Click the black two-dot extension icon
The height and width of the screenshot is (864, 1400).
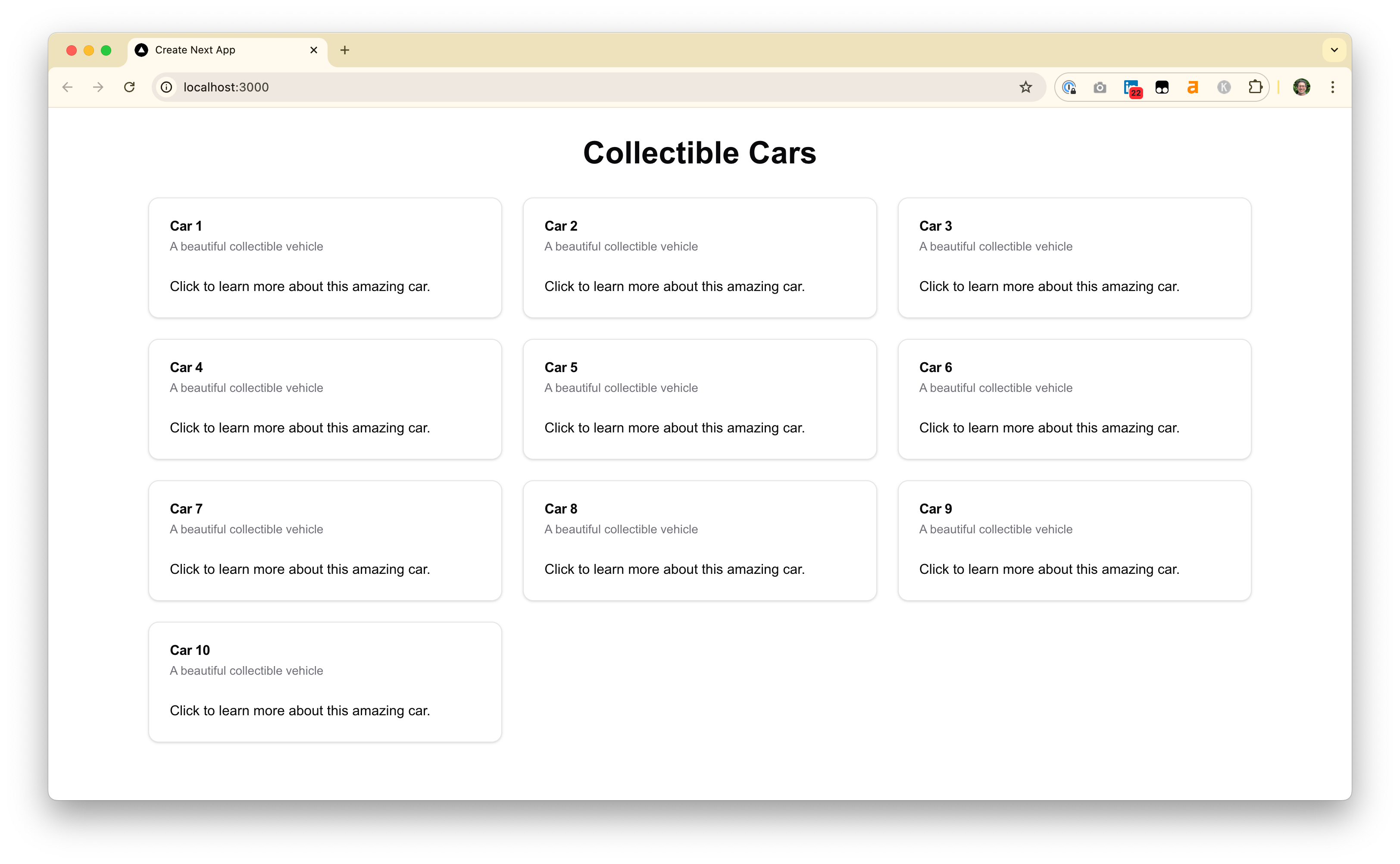[x=1162, y=87]
